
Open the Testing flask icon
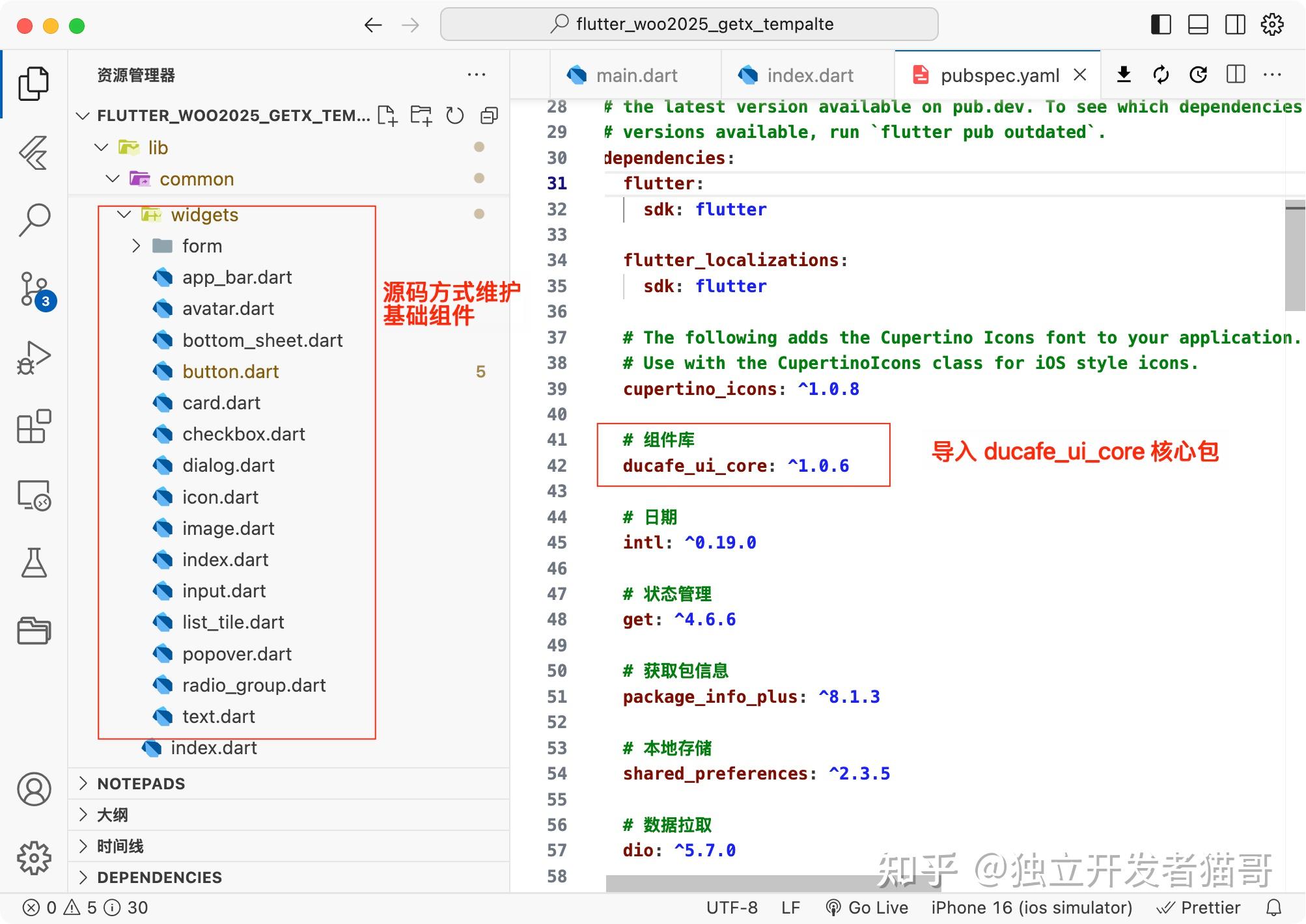point(34,564)
